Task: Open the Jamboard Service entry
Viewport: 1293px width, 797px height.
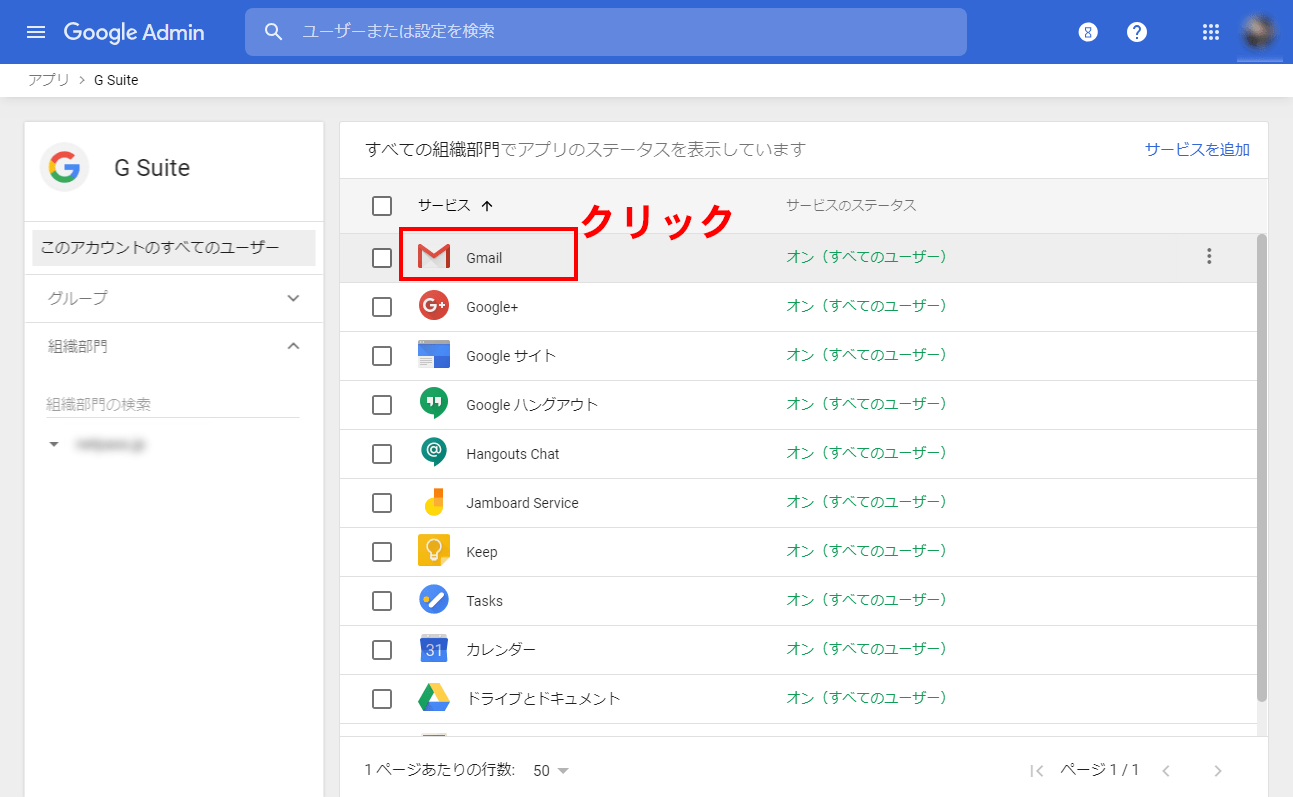Action: (x=522, y=503)
